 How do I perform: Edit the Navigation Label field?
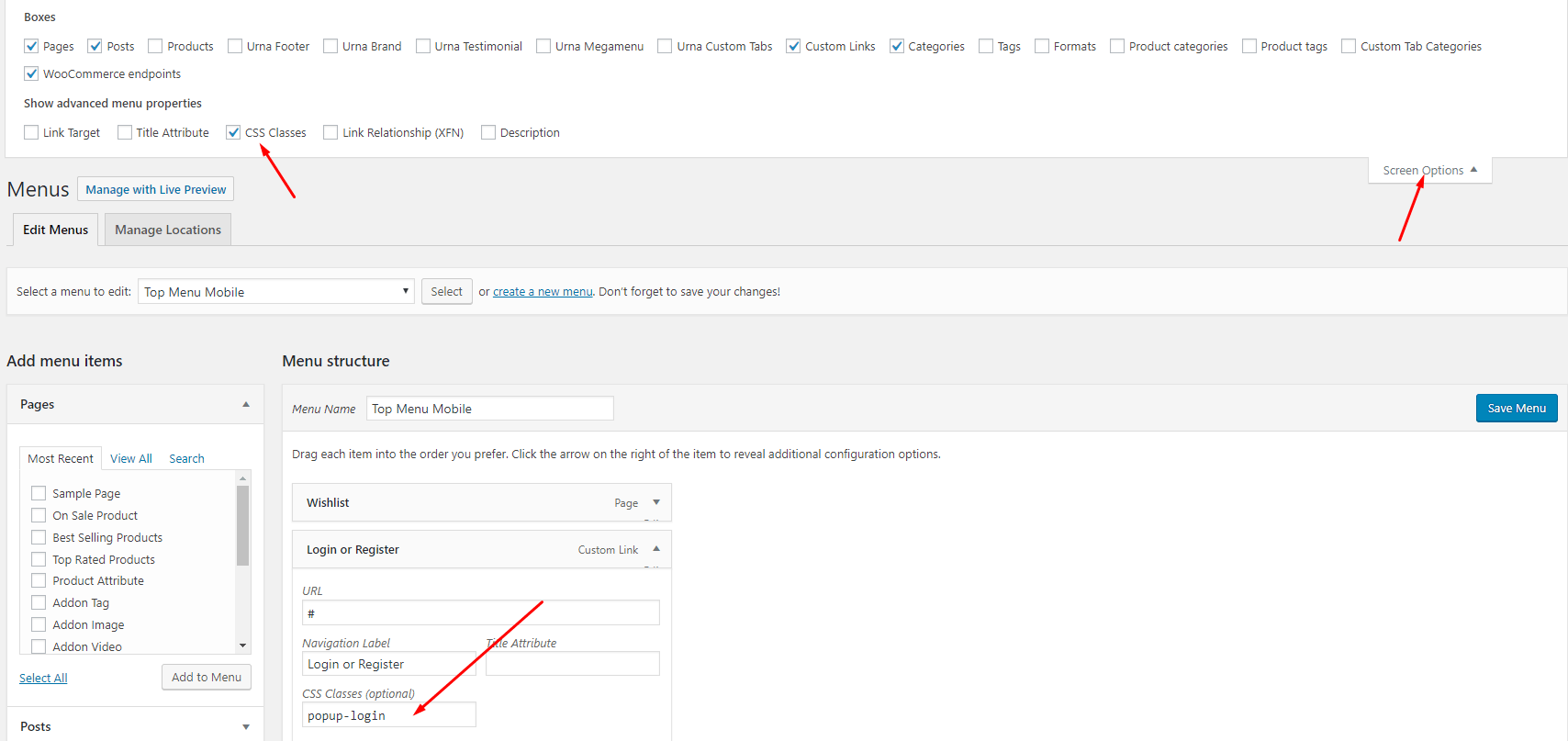389,664
